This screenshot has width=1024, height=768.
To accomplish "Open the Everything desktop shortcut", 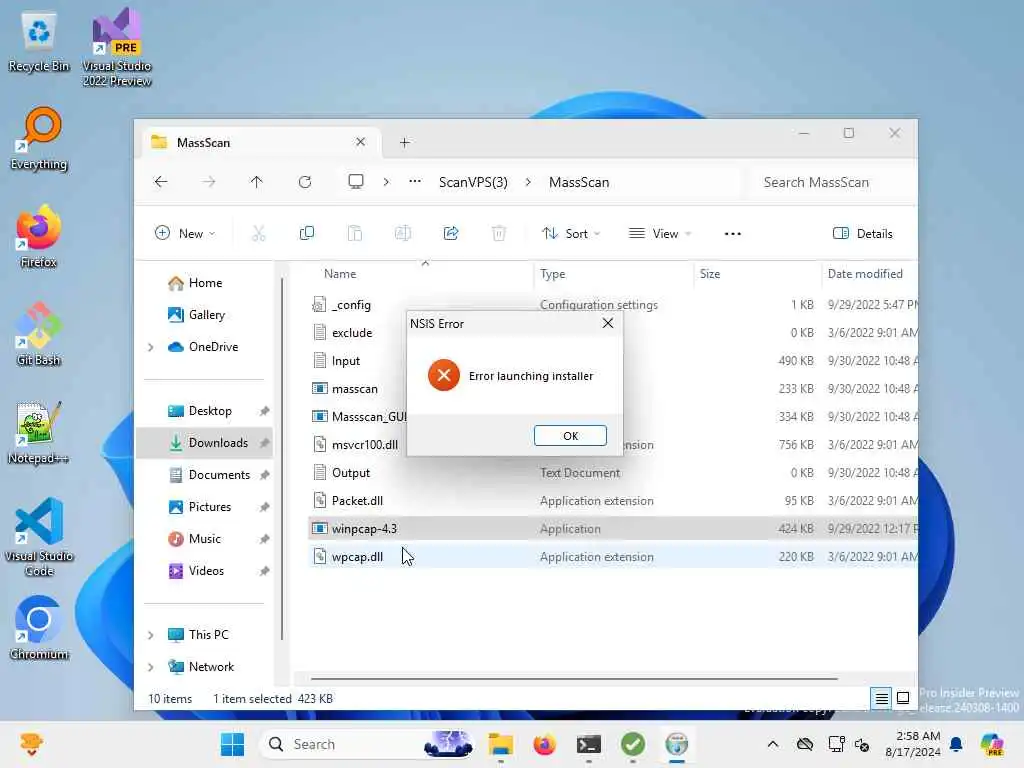I will [39, 139].
